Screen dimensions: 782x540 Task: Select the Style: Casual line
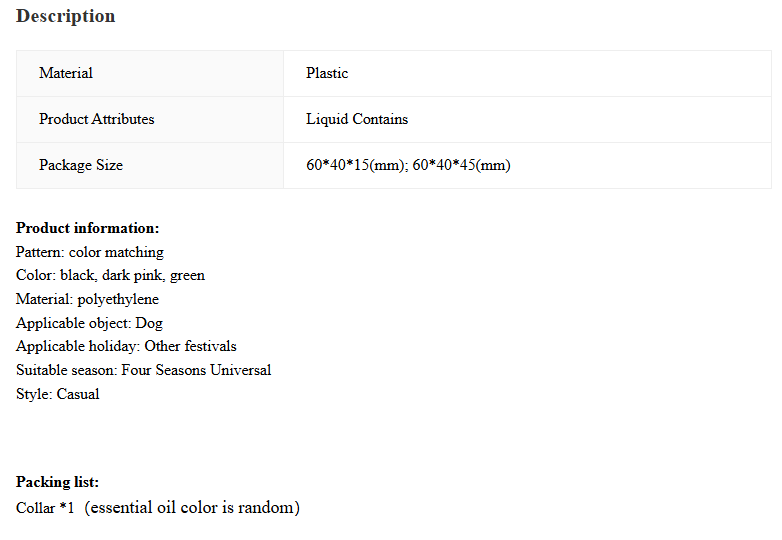(58, 394)
